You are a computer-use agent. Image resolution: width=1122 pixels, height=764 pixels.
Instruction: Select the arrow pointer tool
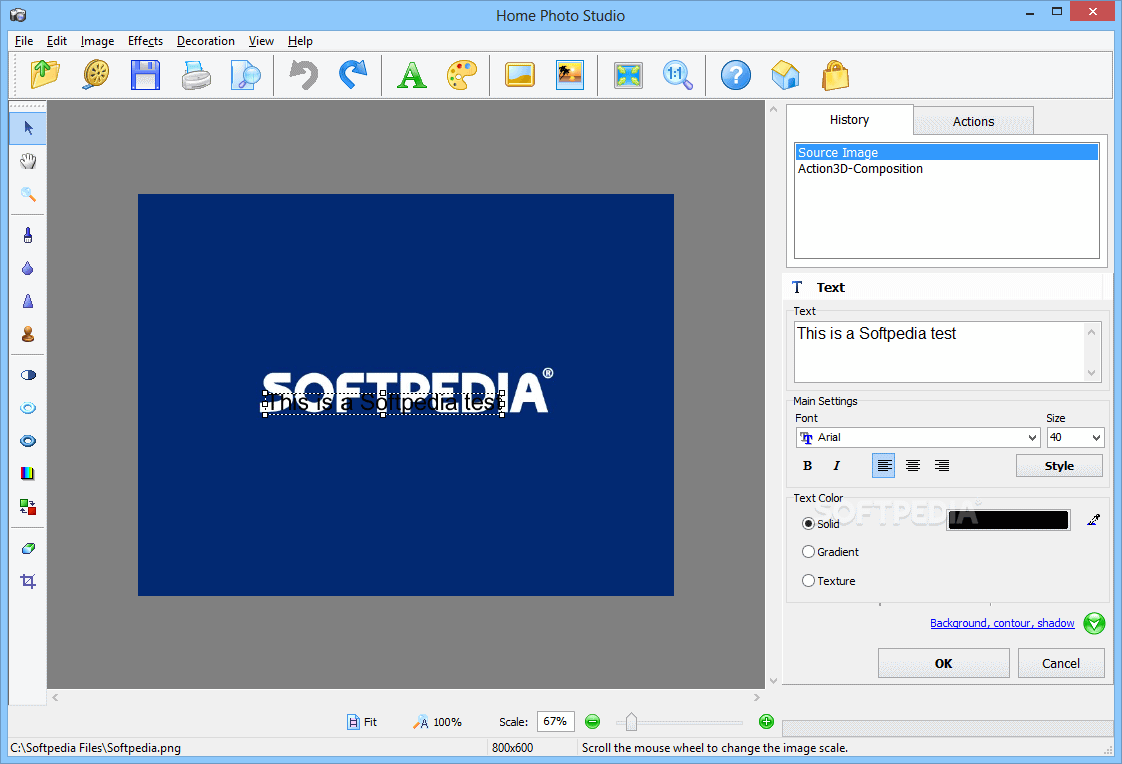tap(28, 128)
